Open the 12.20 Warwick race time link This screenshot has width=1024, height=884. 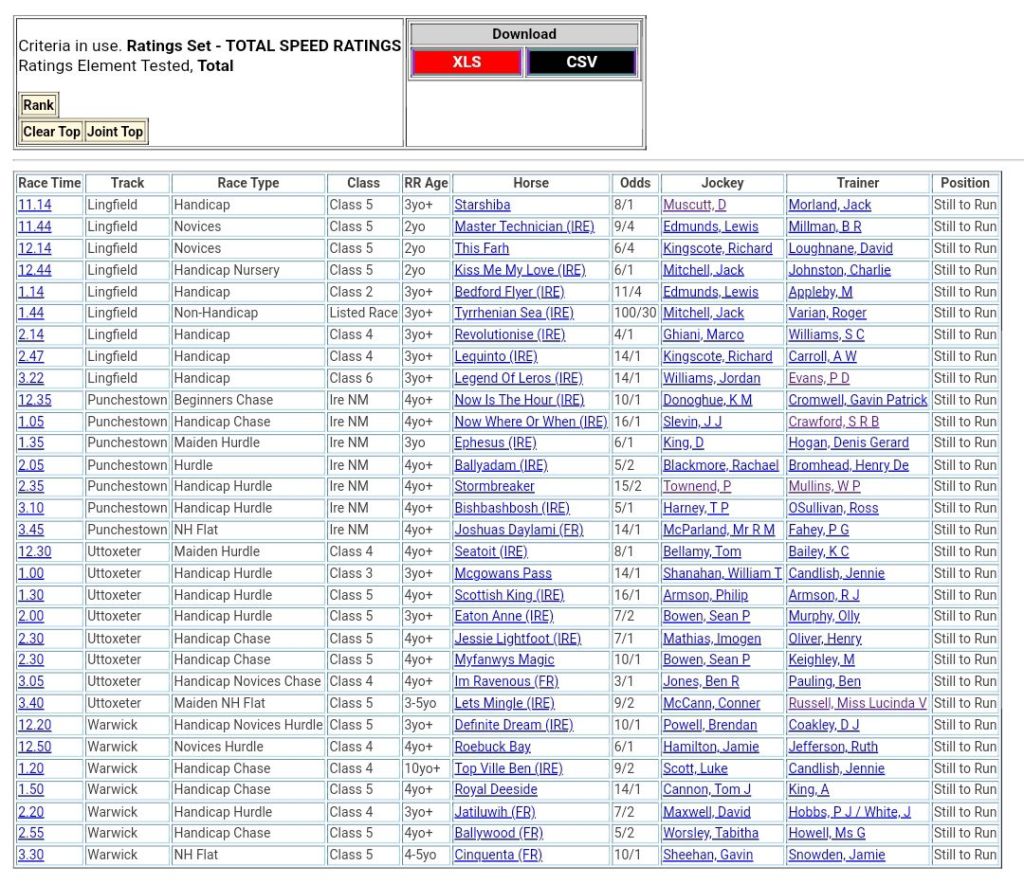(35, 725)
